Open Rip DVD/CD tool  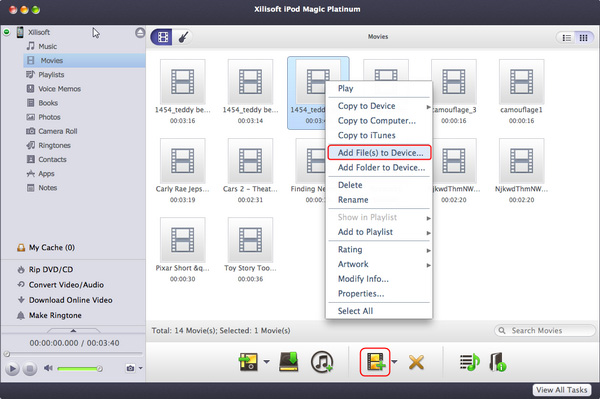45,269
